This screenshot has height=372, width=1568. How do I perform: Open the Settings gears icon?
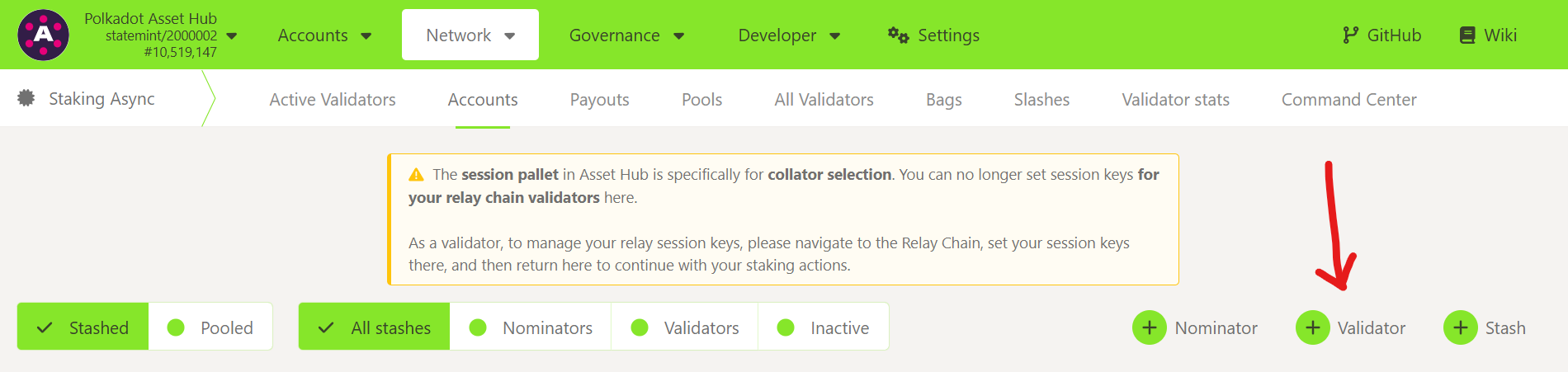coord(898,35)
